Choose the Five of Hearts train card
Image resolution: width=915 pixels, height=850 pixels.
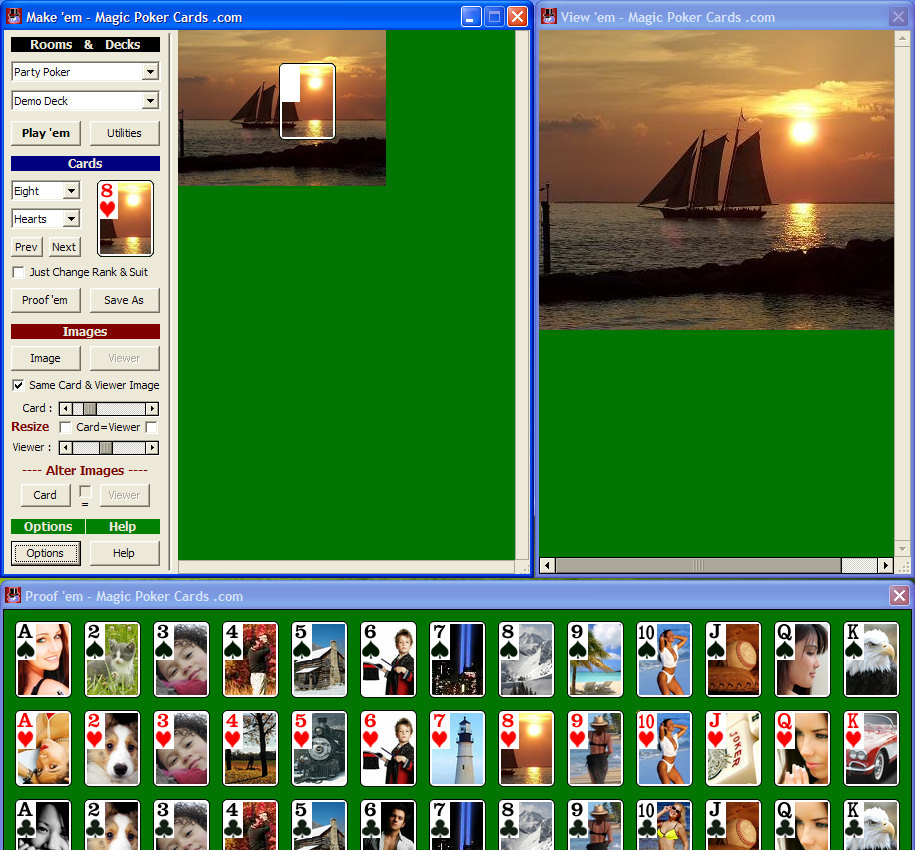tap(319, 748)
